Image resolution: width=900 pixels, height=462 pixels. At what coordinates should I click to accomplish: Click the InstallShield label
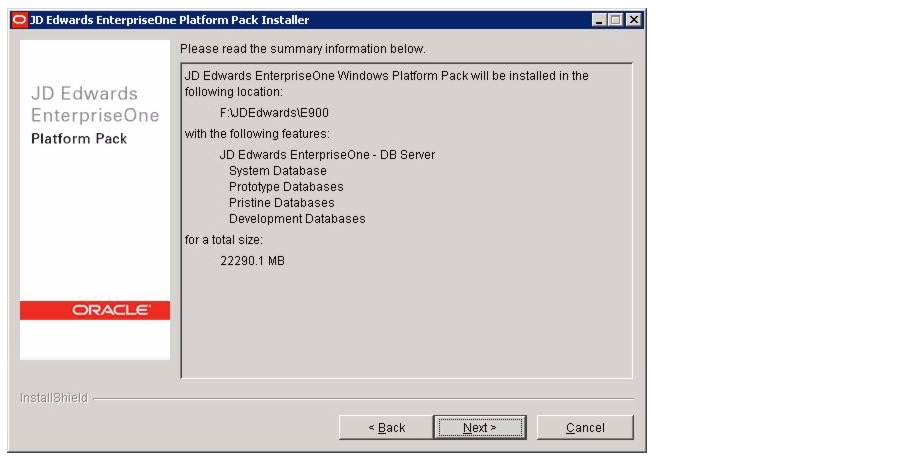[x=54, y=398]
